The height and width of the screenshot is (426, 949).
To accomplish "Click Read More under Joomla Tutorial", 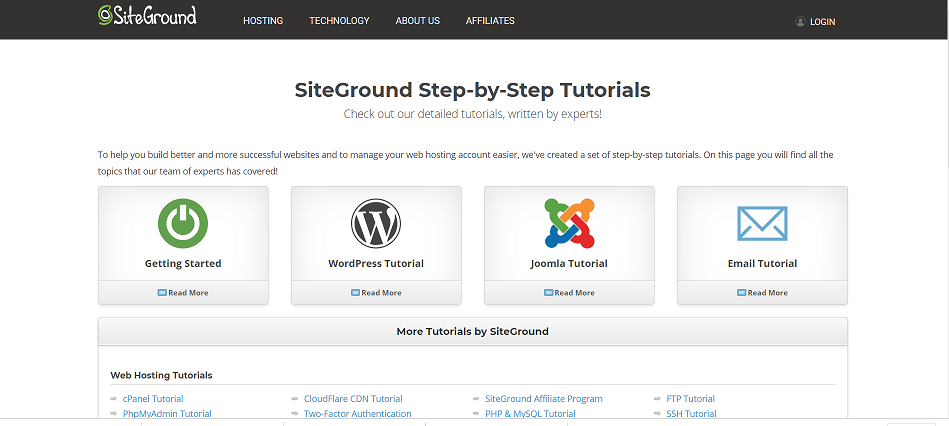I will 574,293.
